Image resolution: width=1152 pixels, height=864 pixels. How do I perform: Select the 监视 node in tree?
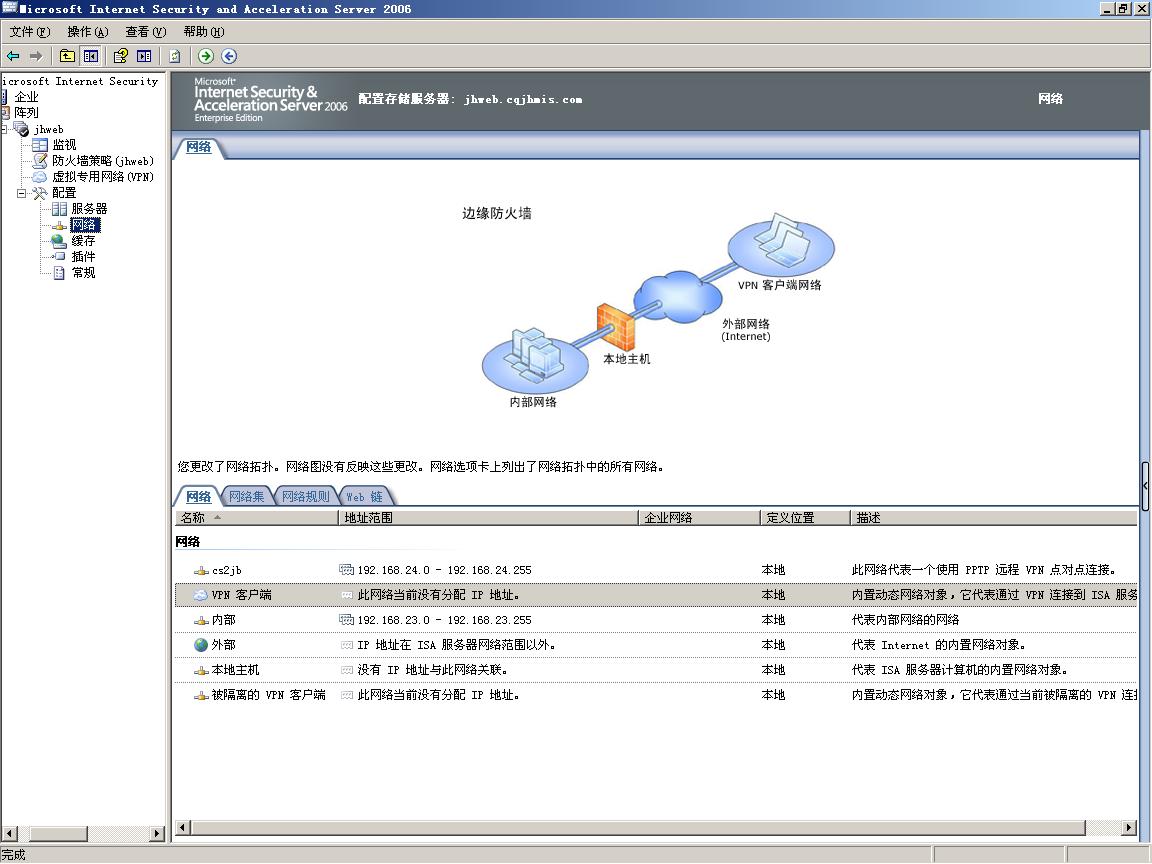pyautogui.click(x=64, y=145)
